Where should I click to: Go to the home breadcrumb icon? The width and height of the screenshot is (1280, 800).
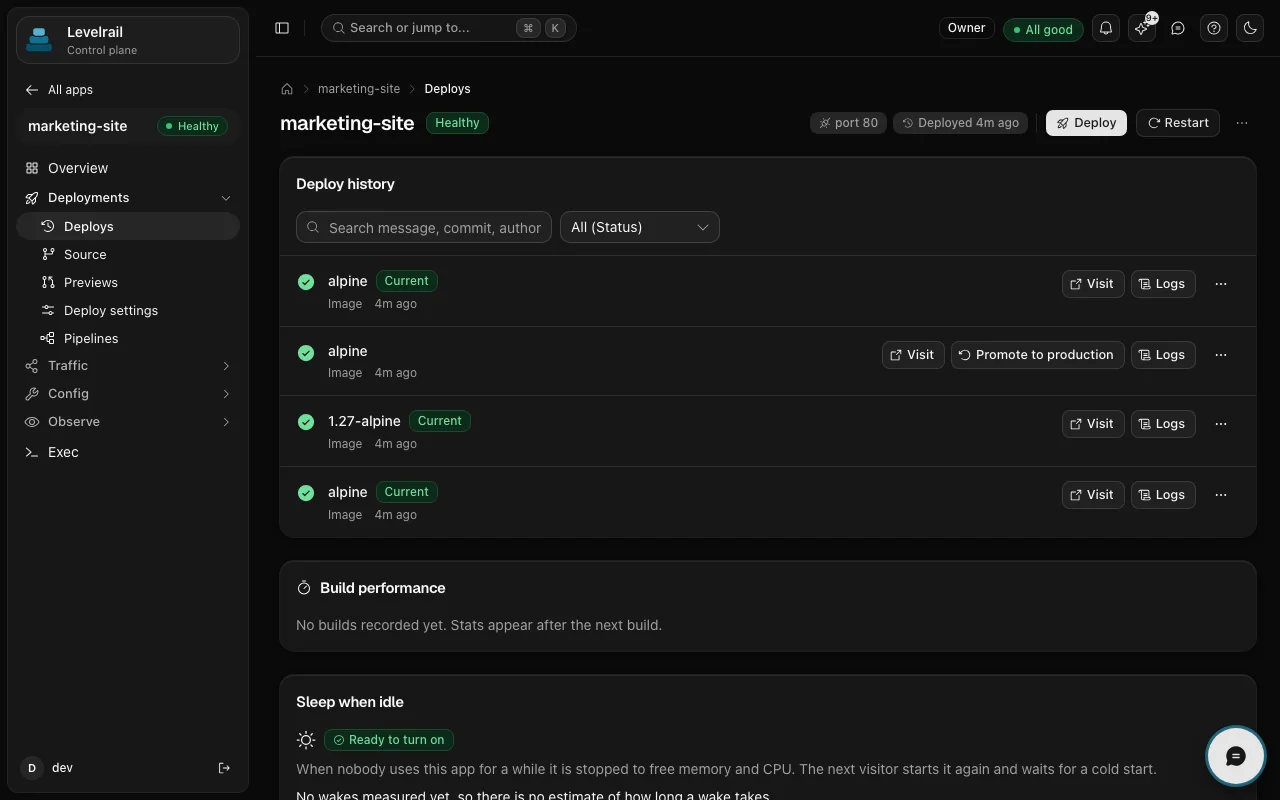287,89
